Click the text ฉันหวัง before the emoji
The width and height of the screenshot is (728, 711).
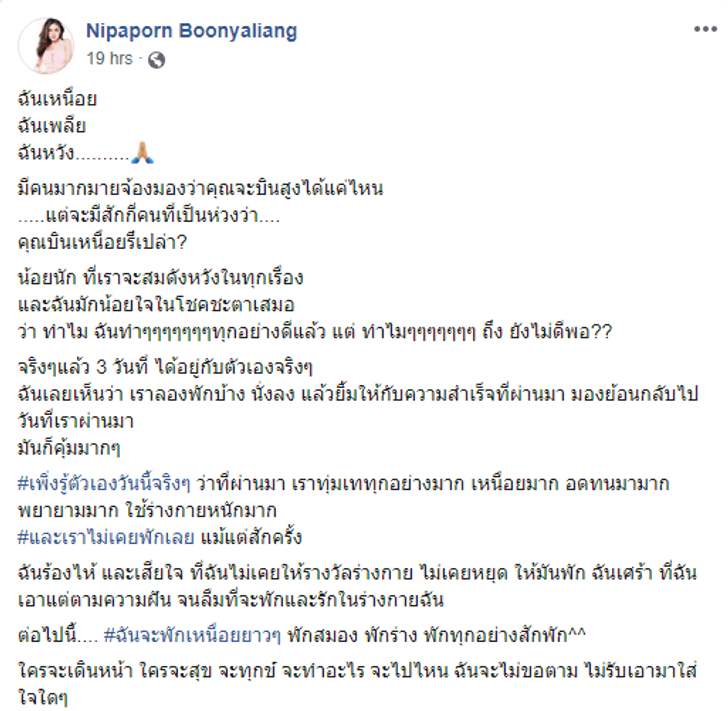46,153
